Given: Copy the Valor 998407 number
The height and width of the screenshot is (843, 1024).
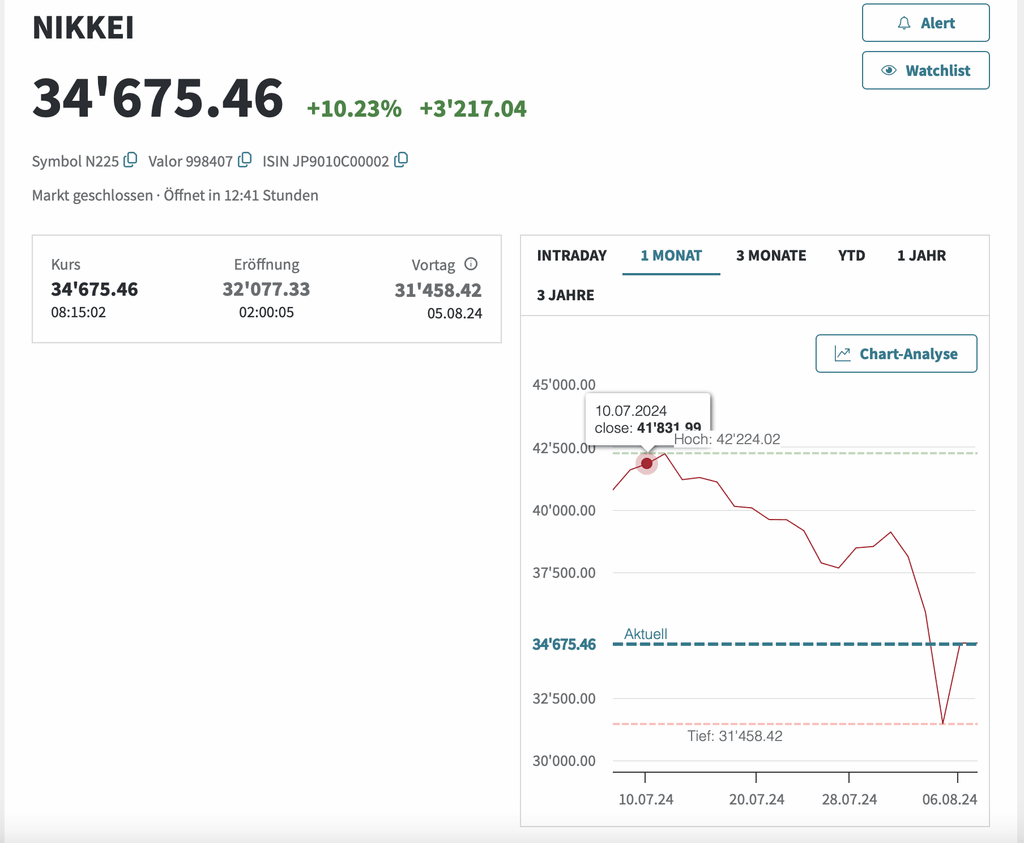Looking at the screenshot, I should 245,160.
